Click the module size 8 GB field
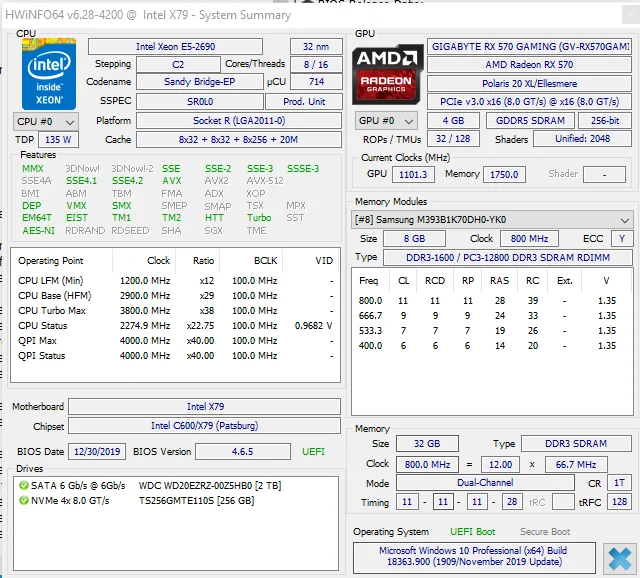Image resolution: width=640 pixels, height=578 pixels. (x=414, y=238)
